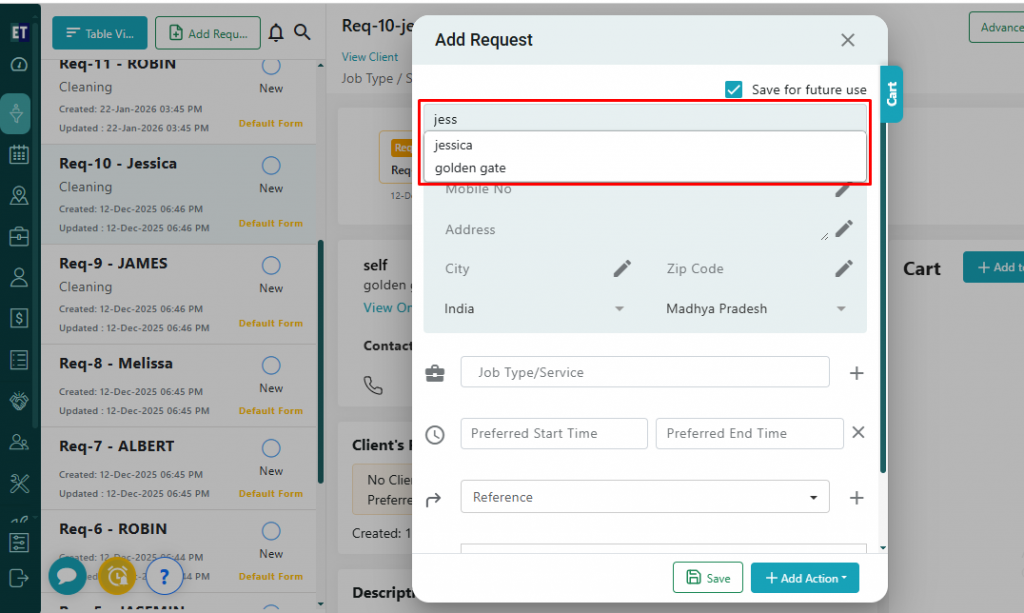Select the Req-10 Jessica status circle
The width and height of the screenshot is (1024, 613).
coord(271,165)
